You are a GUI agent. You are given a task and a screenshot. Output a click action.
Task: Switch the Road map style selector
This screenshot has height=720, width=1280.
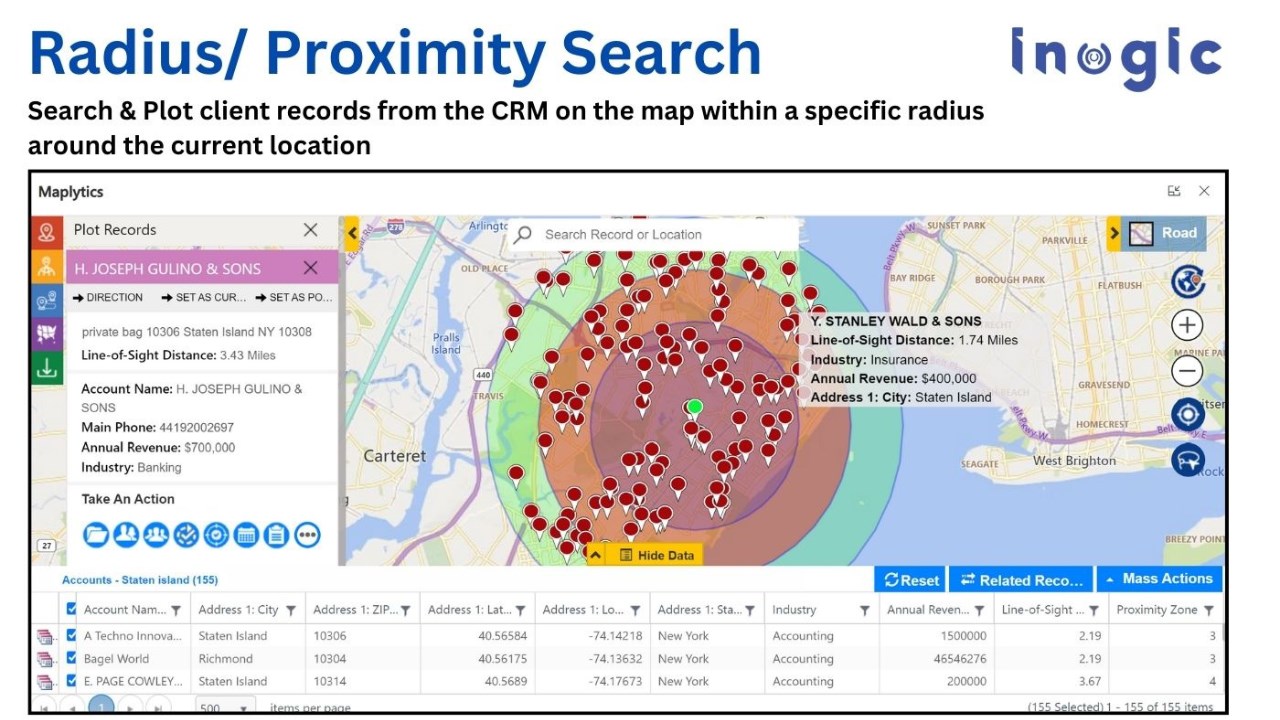click(1163, 233)
